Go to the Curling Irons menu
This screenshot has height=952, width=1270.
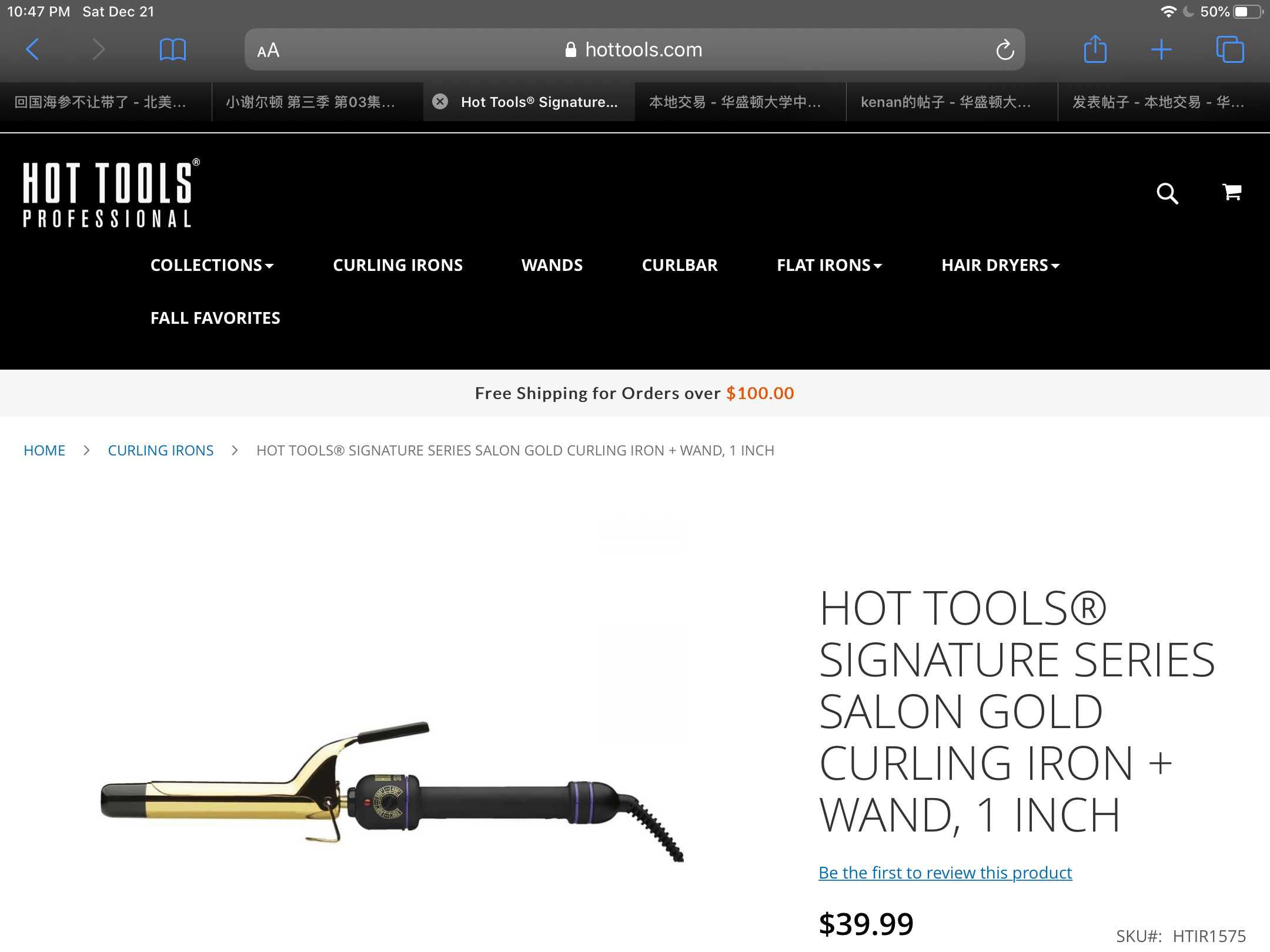398,265
